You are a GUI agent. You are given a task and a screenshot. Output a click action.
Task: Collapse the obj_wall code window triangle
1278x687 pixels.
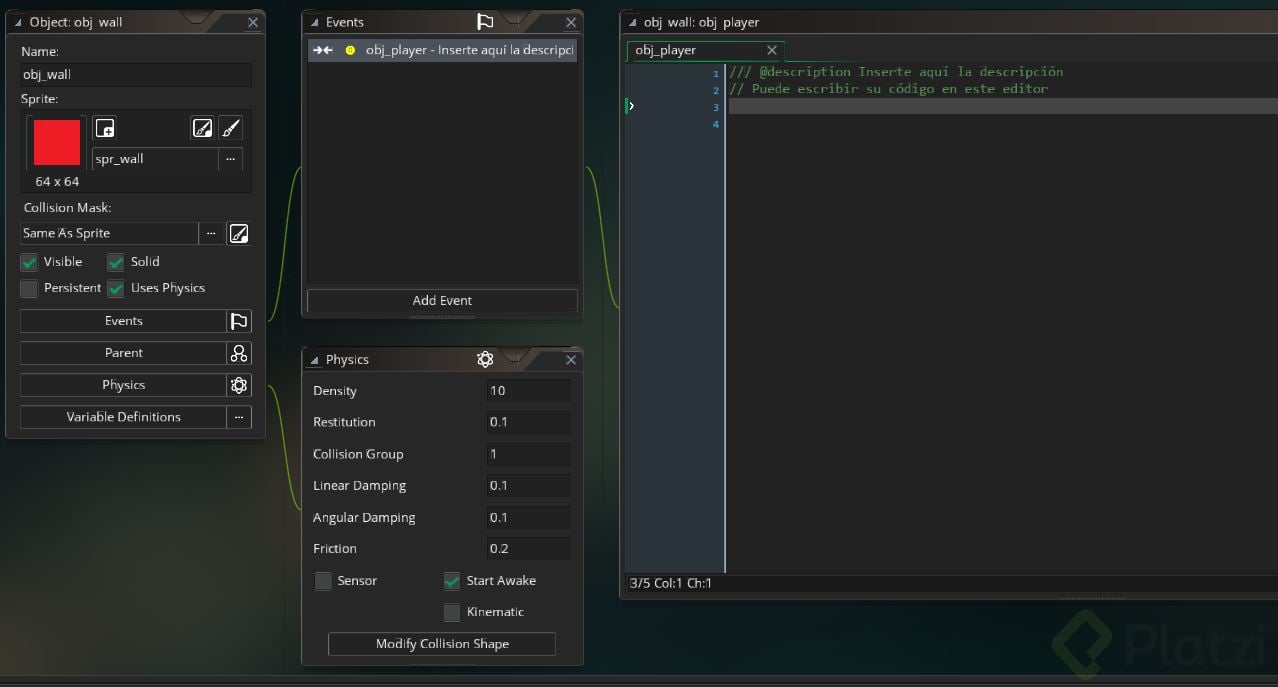[x=632, y=22]
